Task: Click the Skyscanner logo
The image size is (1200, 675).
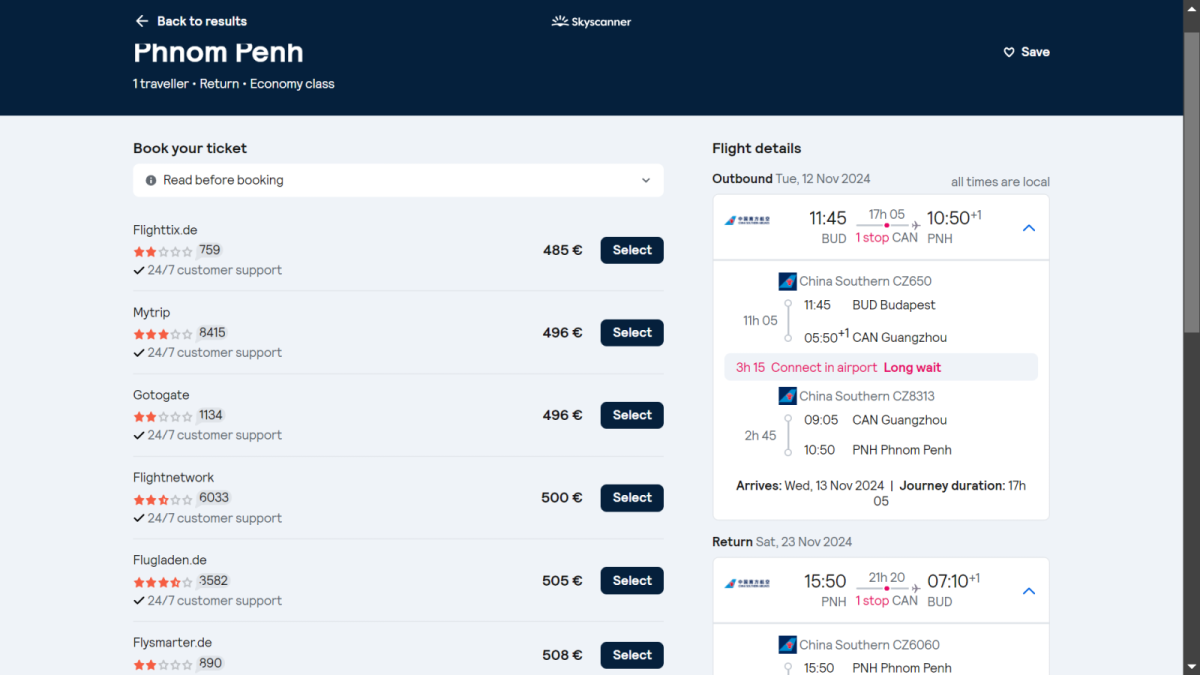Action: [591, 21]
